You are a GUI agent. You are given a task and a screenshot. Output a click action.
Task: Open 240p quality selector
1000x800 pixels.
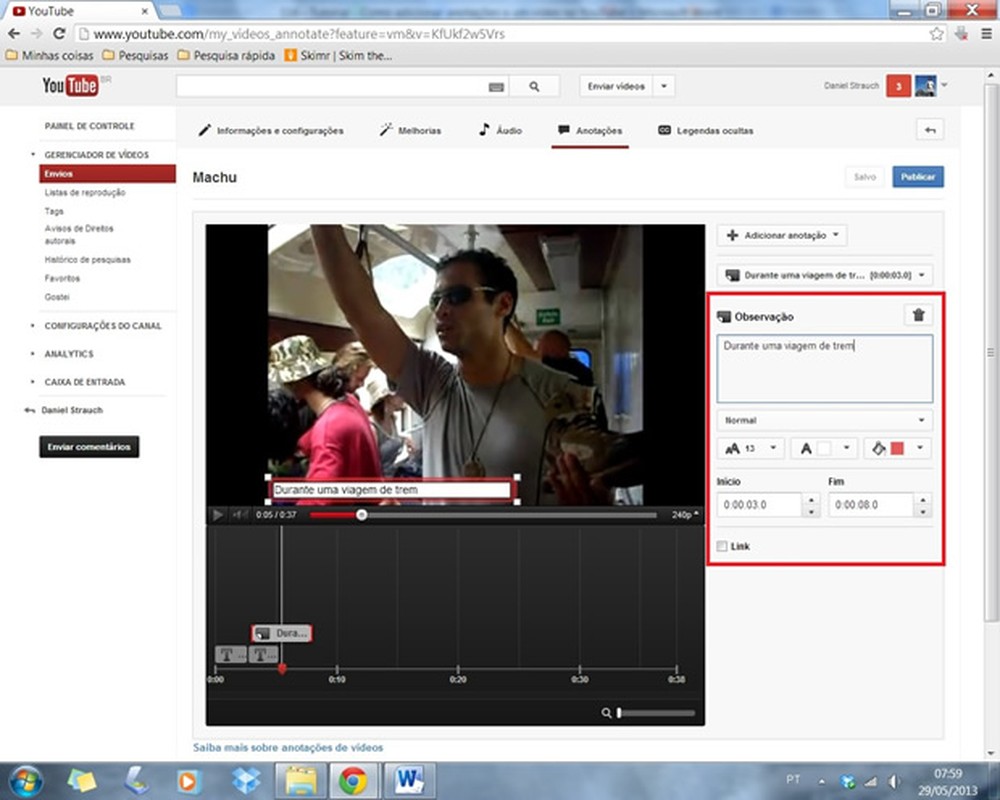pos(685,514)
